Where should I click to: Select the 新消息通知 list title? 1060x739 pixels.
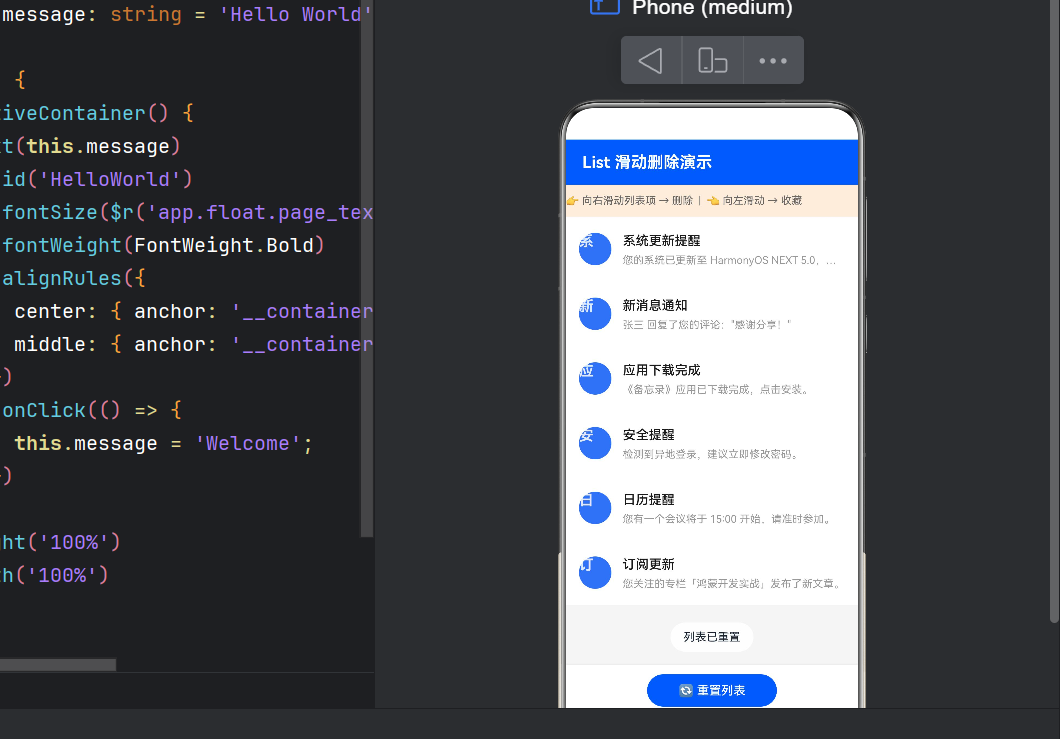655,306
